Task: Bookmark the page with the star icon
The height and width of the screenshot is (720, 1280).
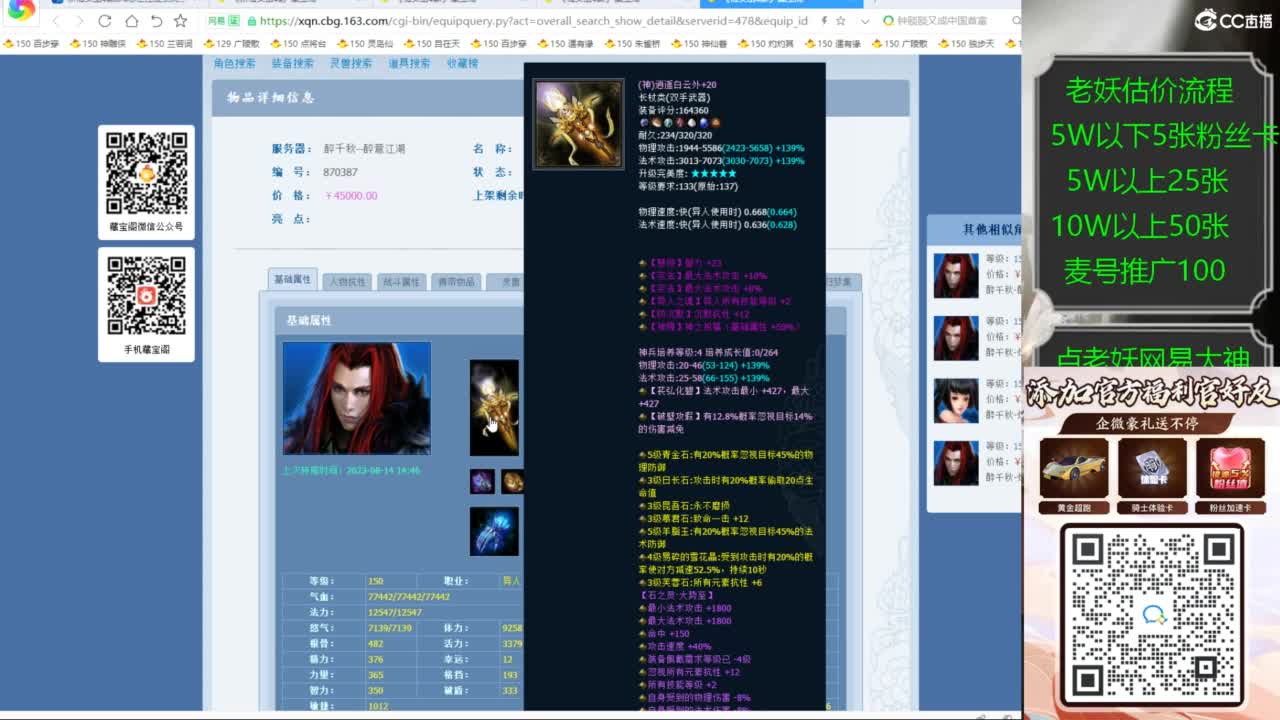Action: click(x=180, y=21)
